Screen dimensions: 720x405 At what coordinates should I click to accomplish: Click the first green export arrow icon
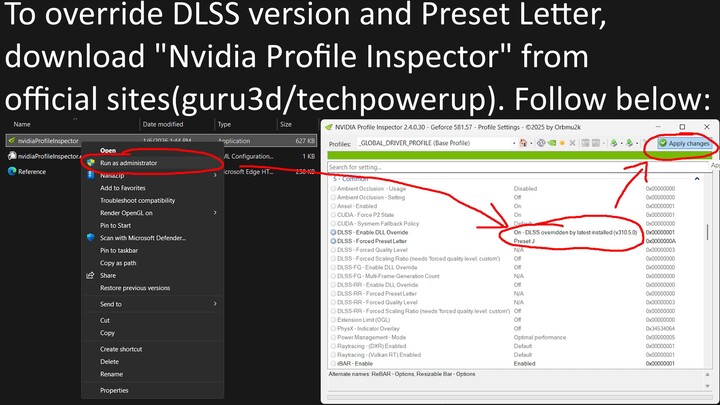pyautogui.click(x=614, y=143)
